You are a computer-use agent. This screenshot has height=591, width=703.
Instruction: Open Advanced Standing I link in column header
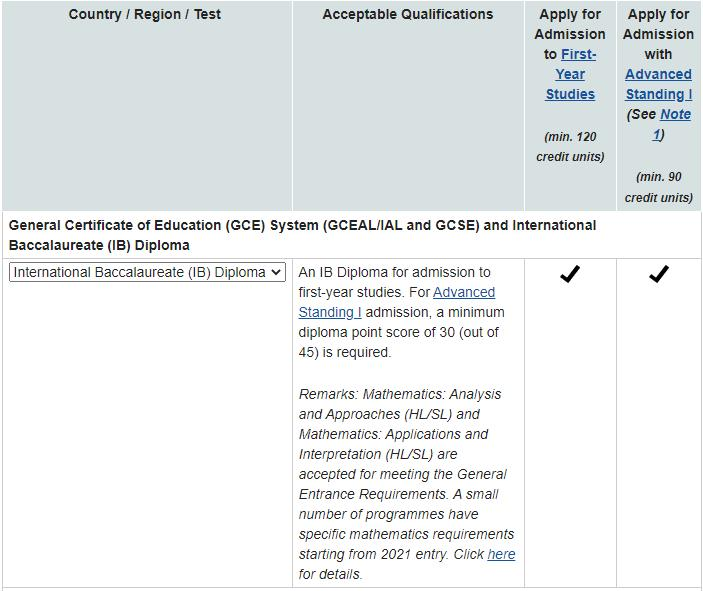658,84
